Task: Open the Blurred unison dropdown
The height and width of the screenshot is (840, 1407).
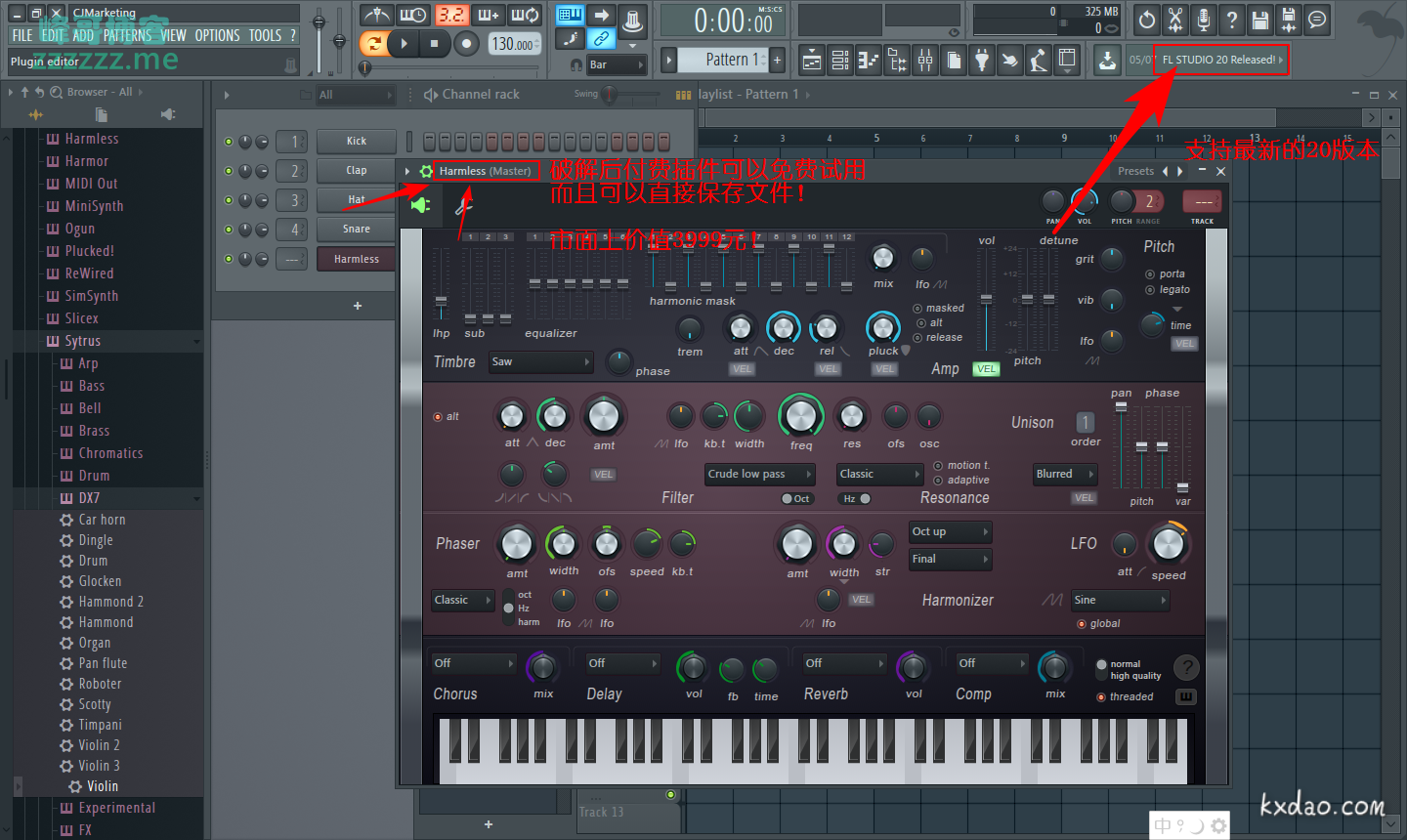Action: coord(1065,474)
